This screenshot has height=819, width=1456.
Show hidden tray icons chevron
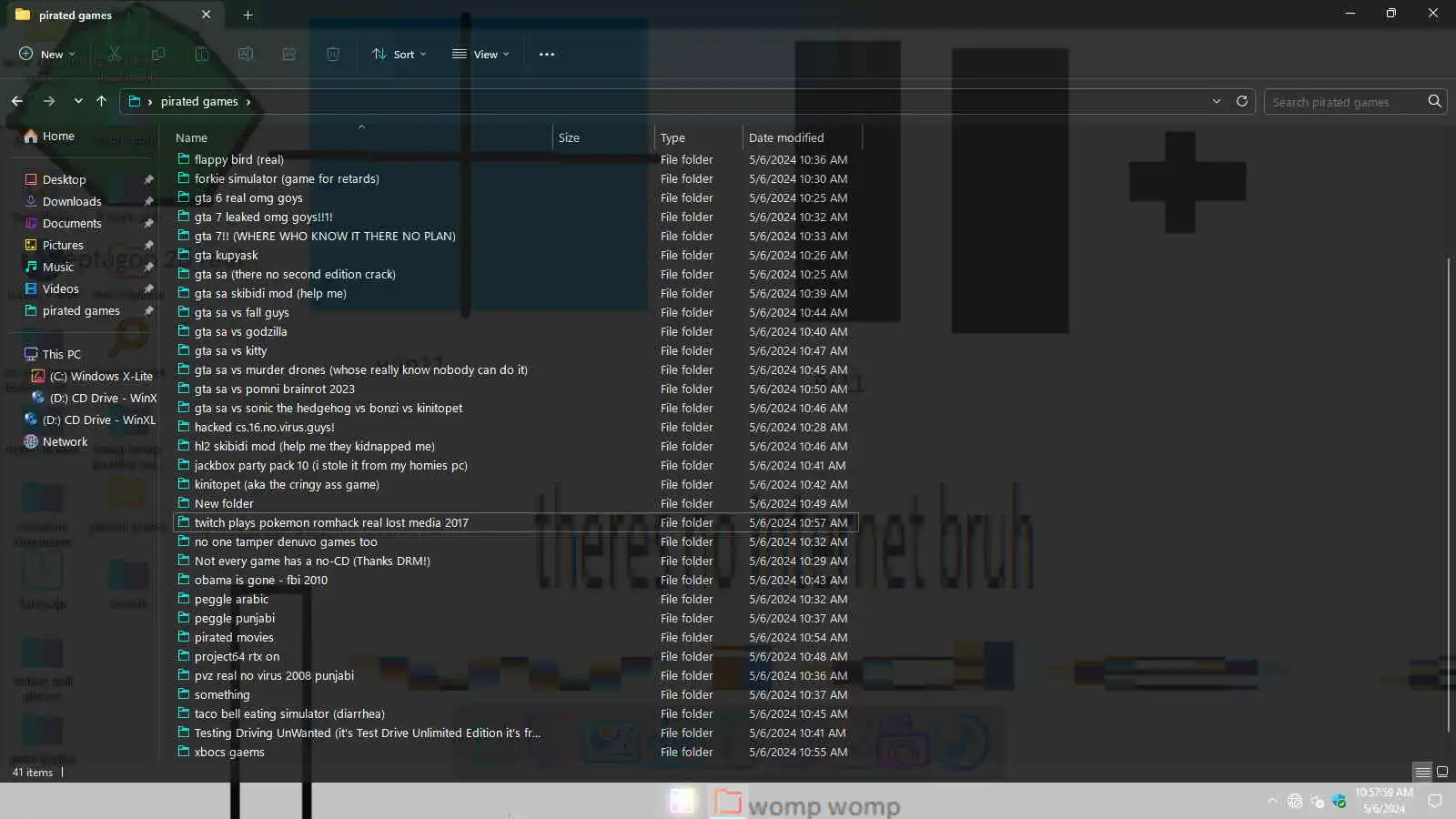tap(1272, 801)
